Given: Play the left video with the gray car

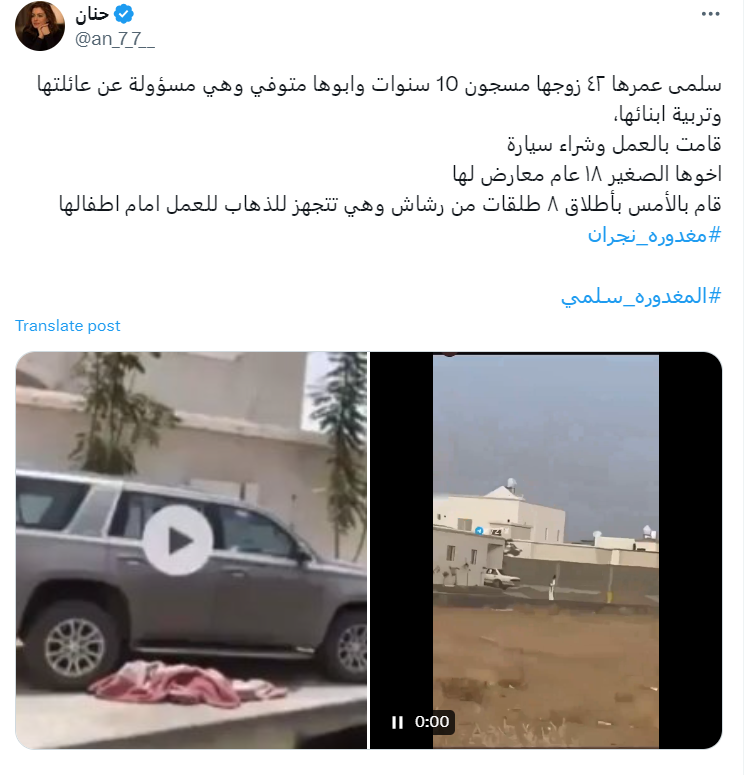Looking at the screenshot, I should click(178, 540).
